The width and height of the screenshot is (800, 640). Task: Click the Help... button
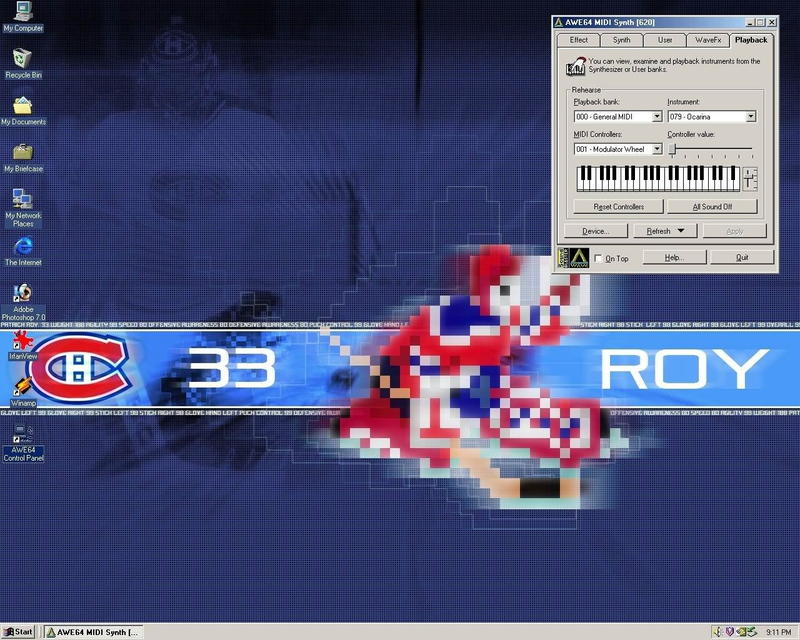674,257
